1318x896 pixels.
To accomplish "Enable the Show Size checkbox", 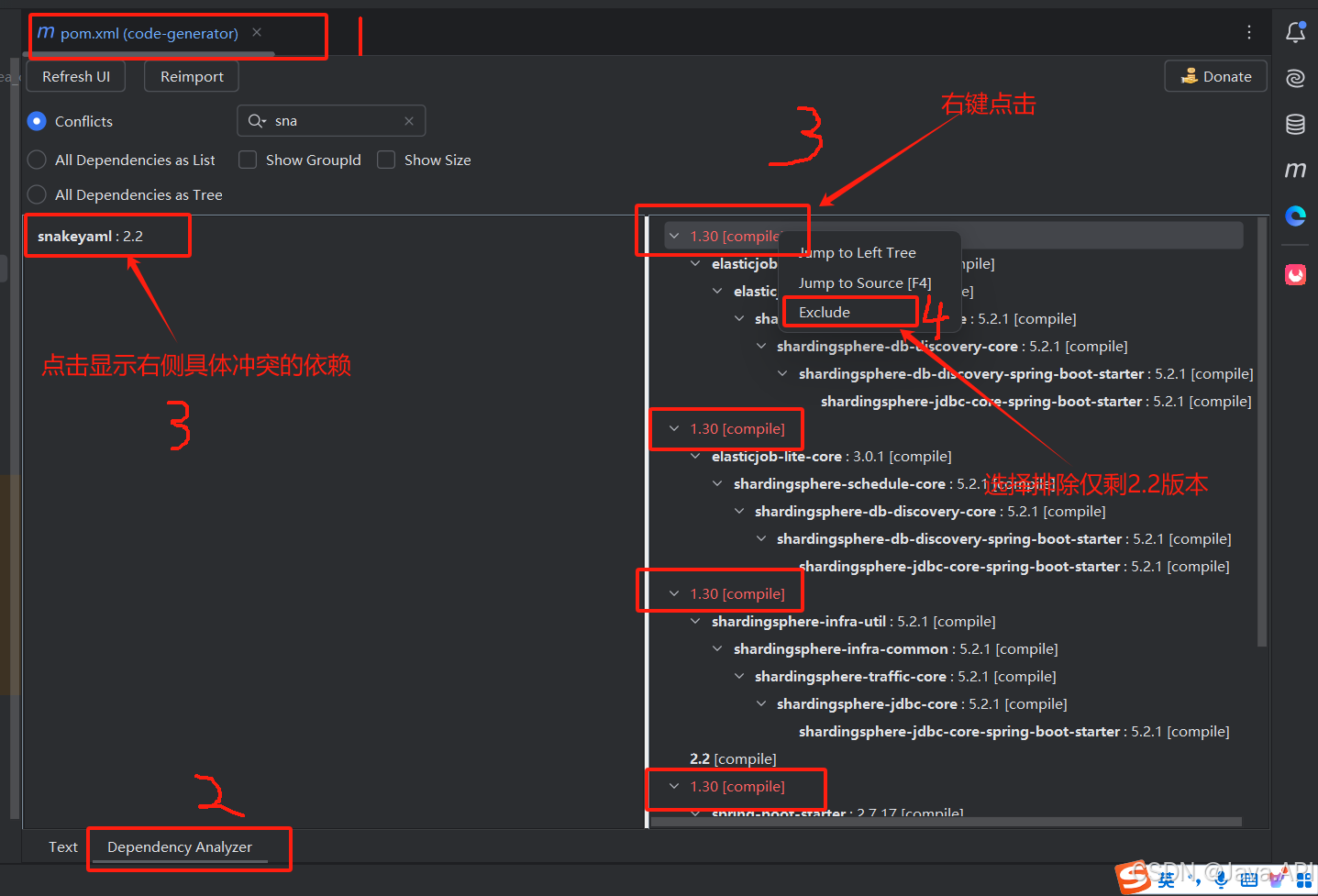I will pos(386,160).
